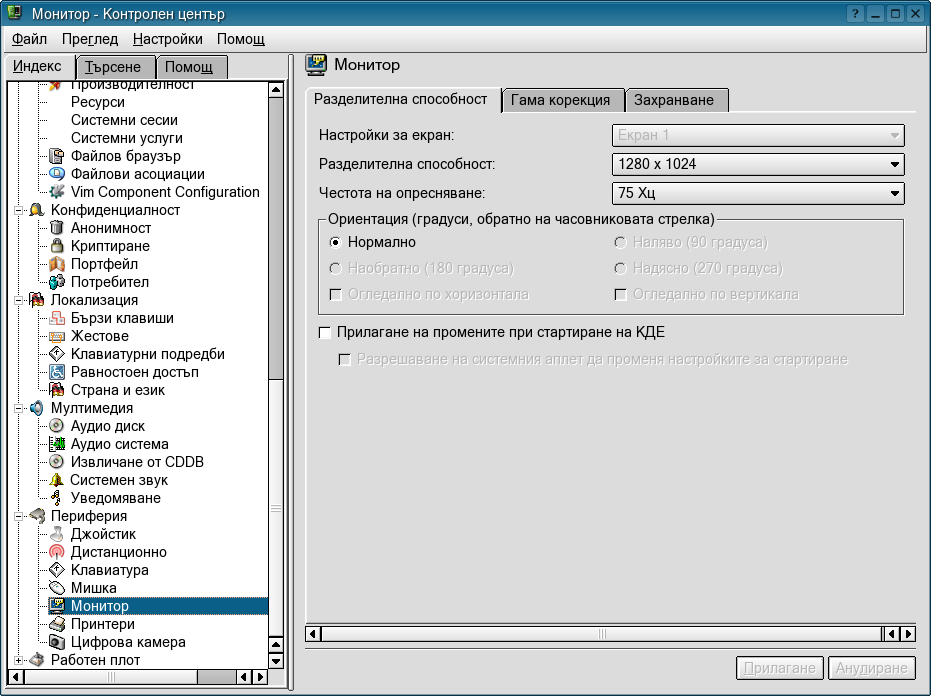Select the Аудио диск icon

(57, 426)
